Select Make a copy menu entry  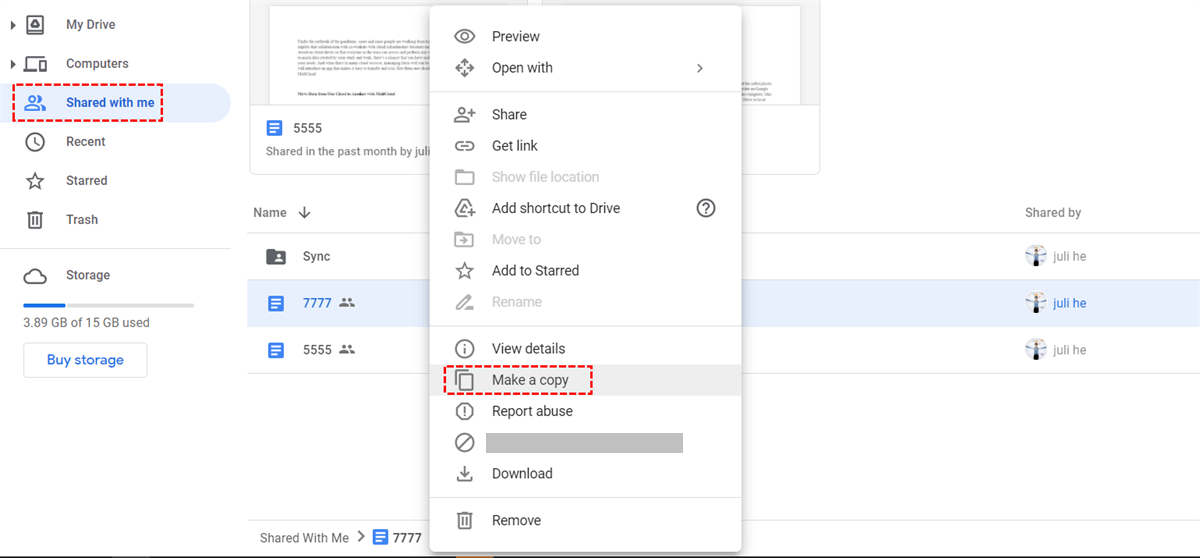click(x=530, y=380)
